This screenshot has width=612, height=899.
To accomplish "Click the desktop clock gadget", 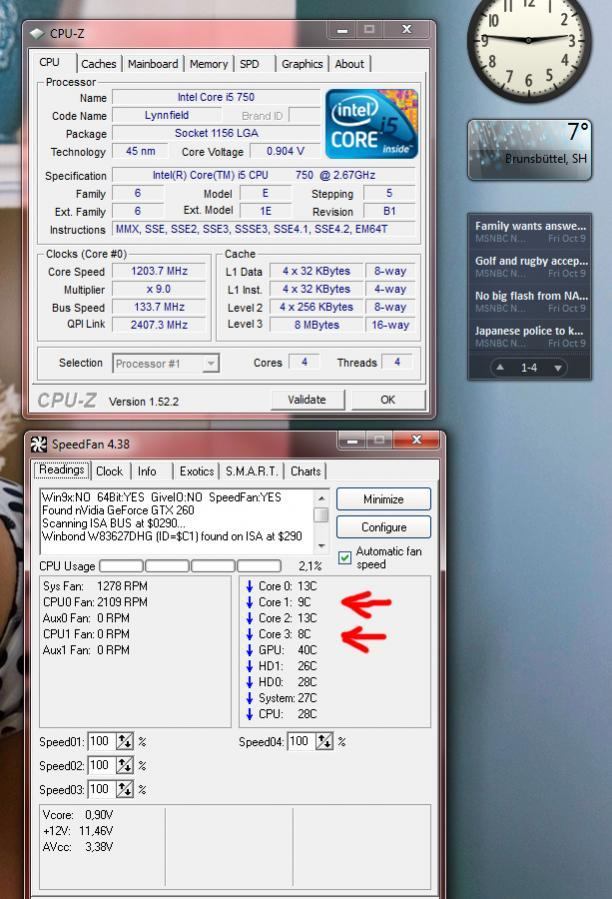I will point(528,41).
